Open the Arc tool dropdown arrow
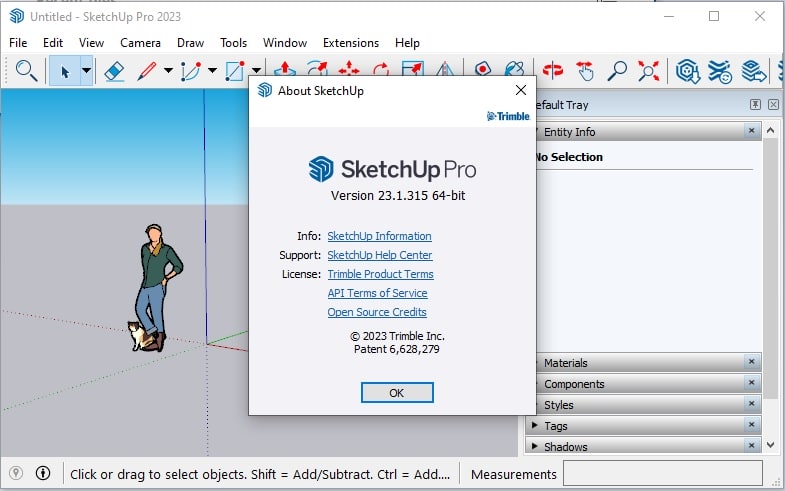 point(212,71)
